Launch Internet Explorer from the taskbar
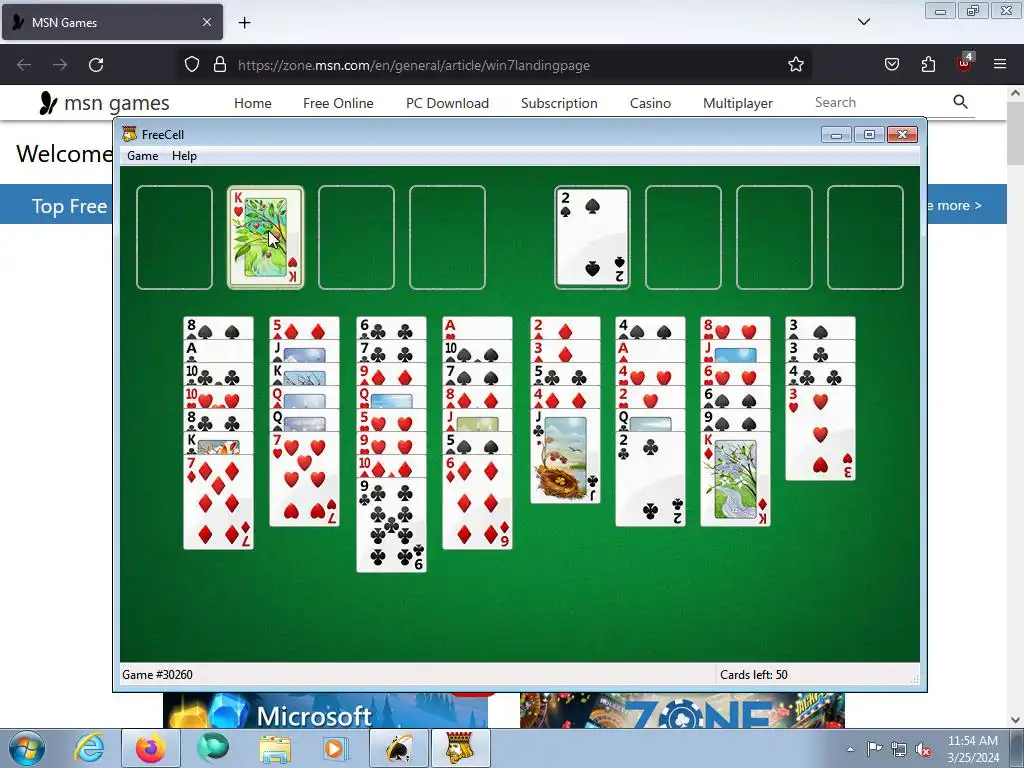The width and height of the screenshot is (1024, 768). click(89, 748)
